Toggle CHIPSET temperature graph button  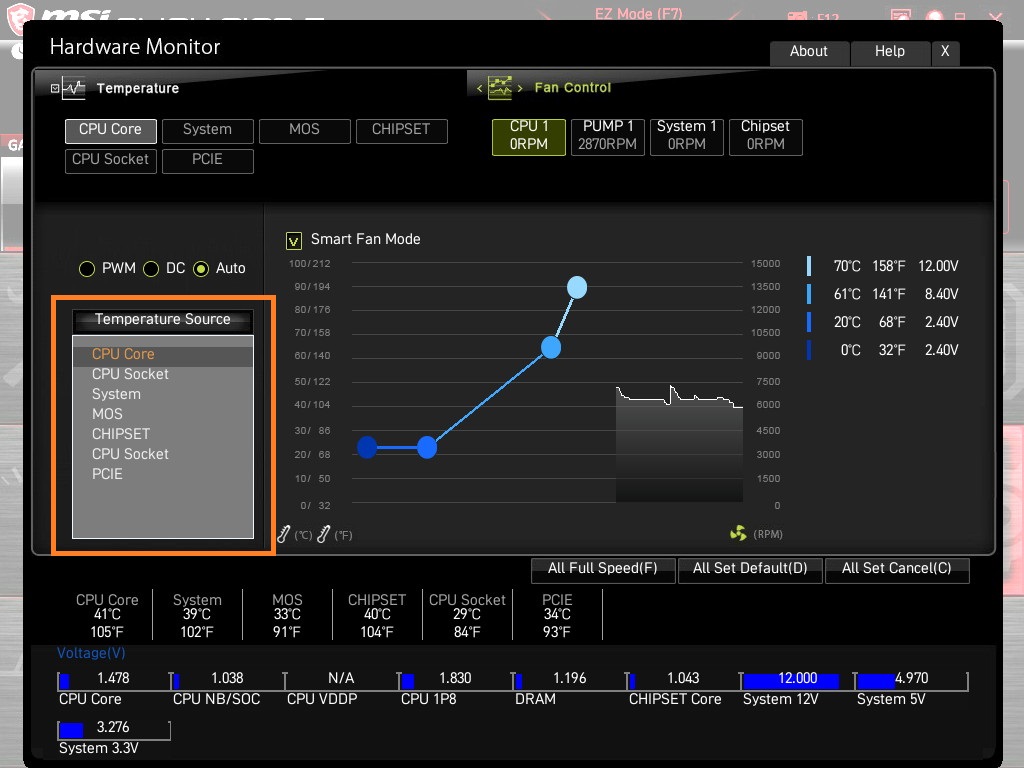pos(402,131)
